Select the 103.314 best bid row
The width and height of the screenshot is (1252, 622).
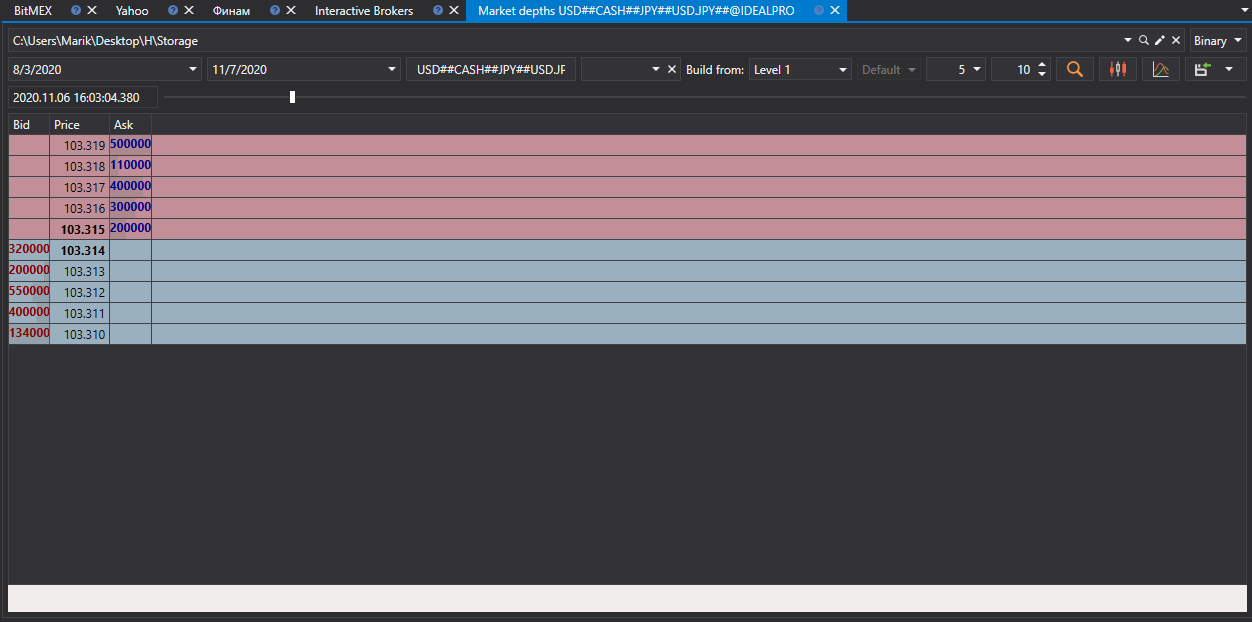[x=627, y=250]
